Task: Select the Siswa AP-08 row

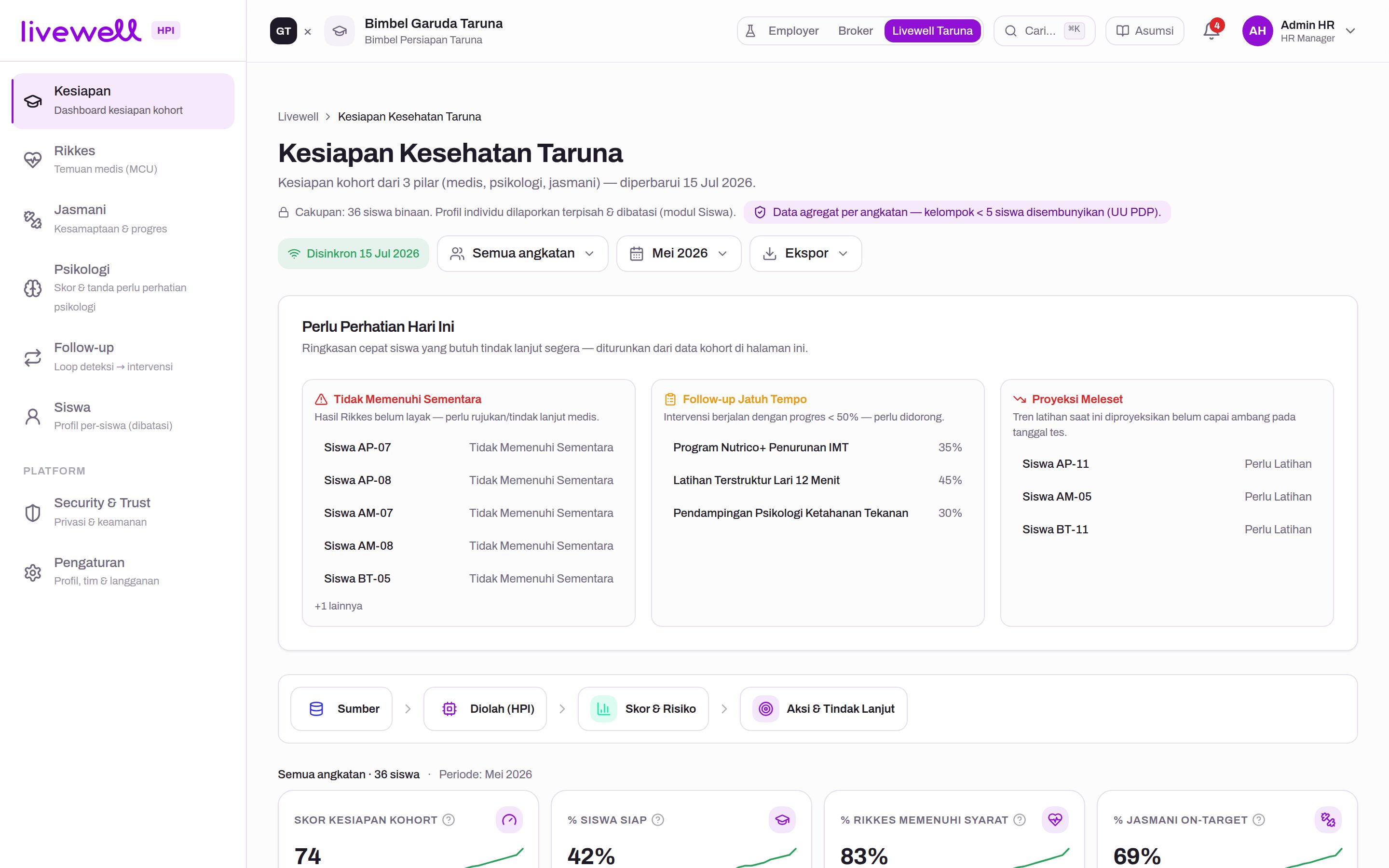Action: pos(468,480)
